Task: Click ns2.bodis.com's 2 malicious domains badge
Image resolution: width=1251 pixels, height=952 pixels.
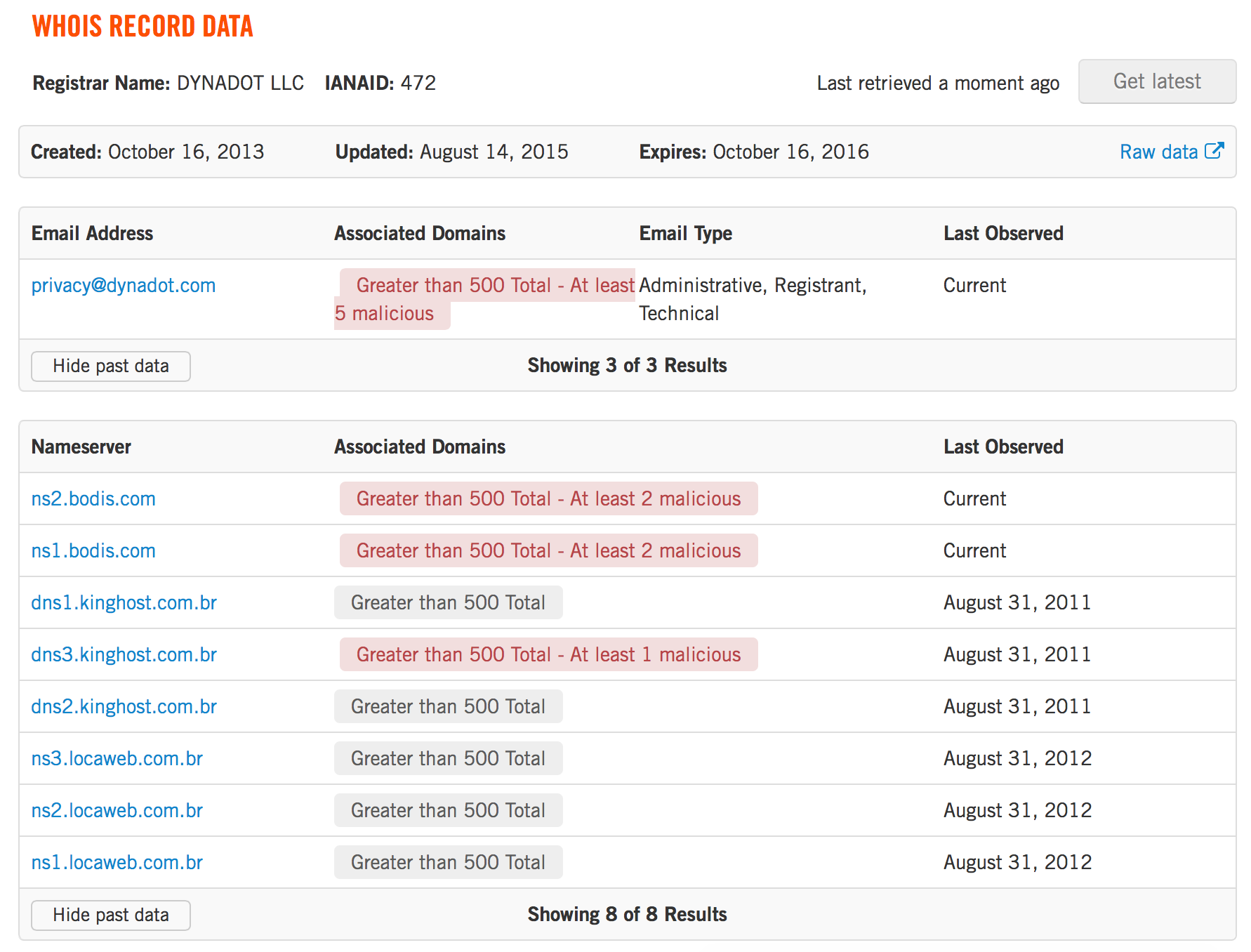Action: (548, 499)
